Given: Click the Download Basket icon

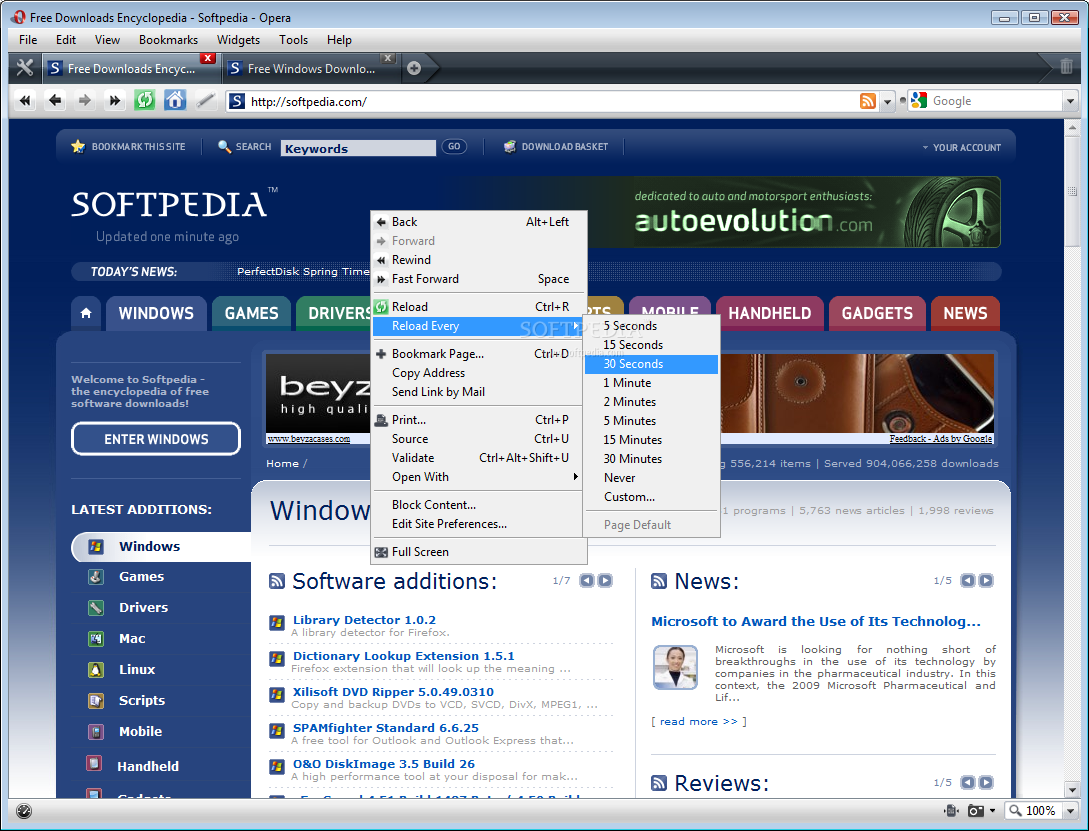Looking at the screenshot, I should pyautogui.click(x=510, y=146).
